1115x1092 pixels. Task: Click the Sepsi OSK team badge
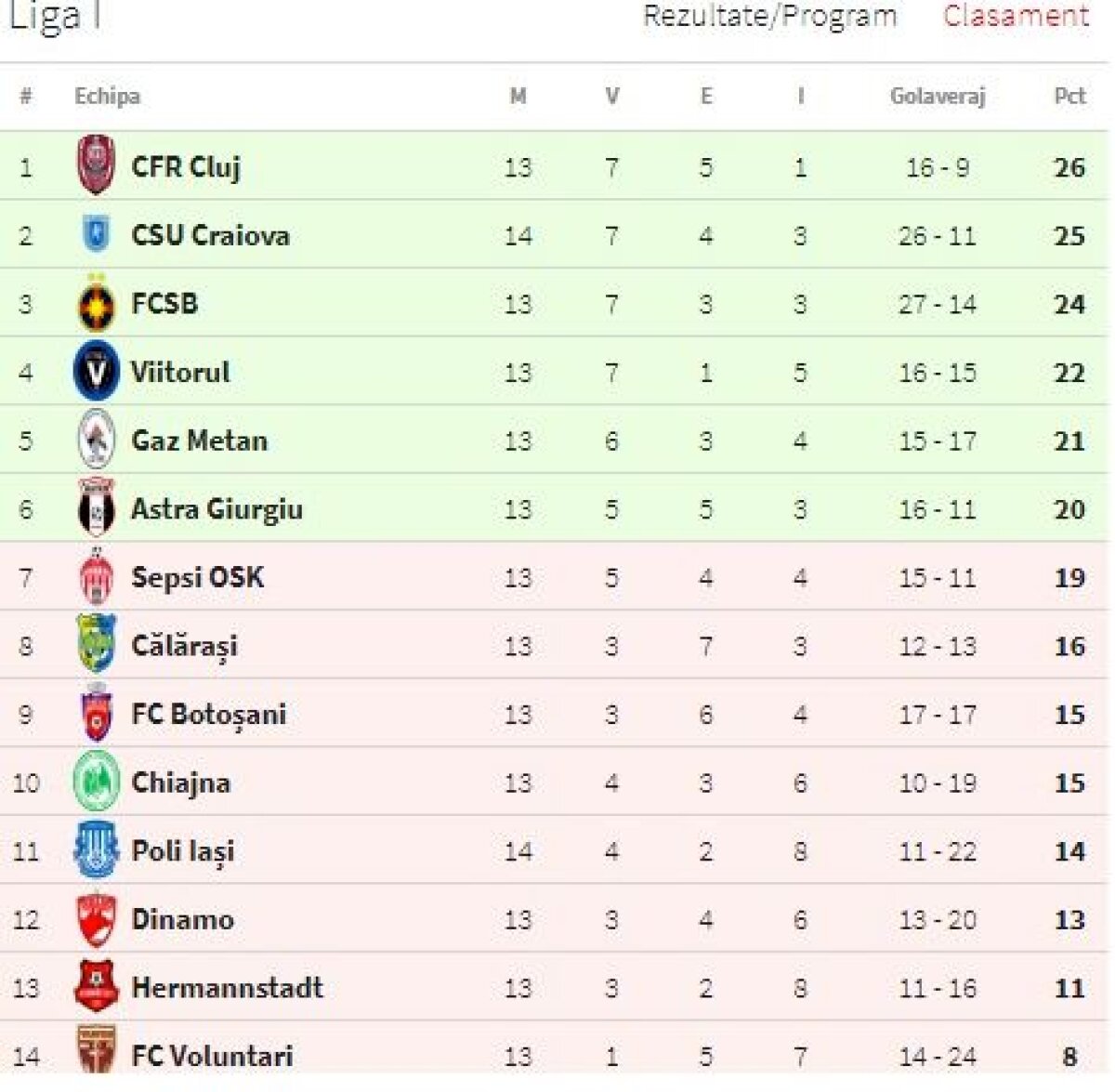coord(96,576)
